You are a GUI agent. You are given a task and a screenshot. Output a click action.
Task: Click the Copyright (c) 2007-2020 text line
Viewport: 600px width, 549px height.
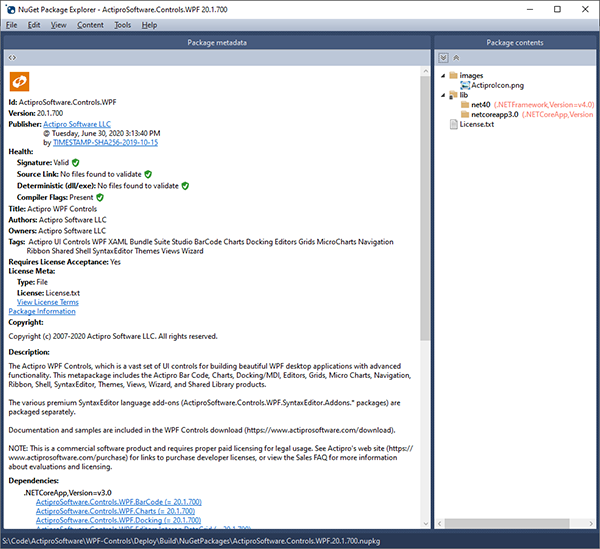(113, 336)
